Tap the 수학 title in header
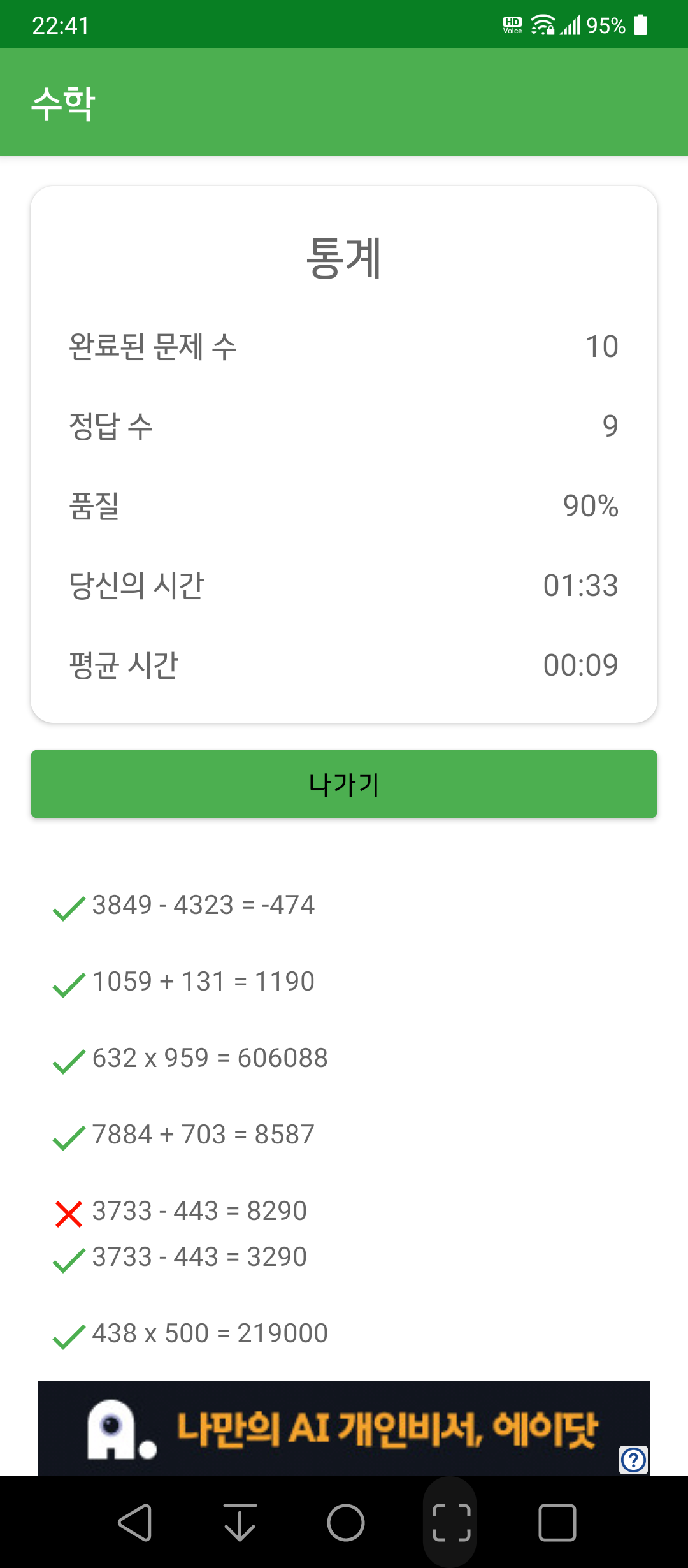688x1568 pixels. 63,103
